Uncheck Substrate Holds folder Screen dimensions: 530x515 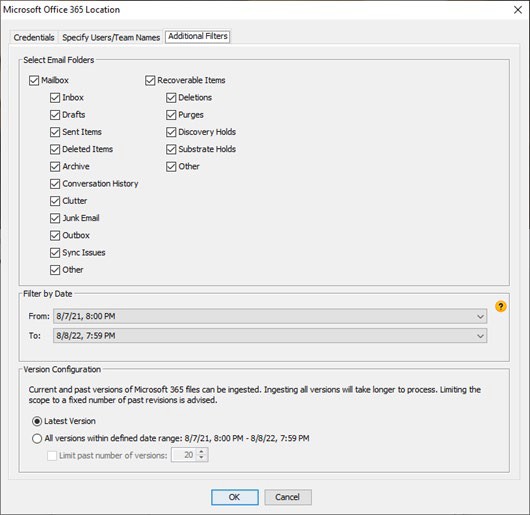click(x=171, y=149)
